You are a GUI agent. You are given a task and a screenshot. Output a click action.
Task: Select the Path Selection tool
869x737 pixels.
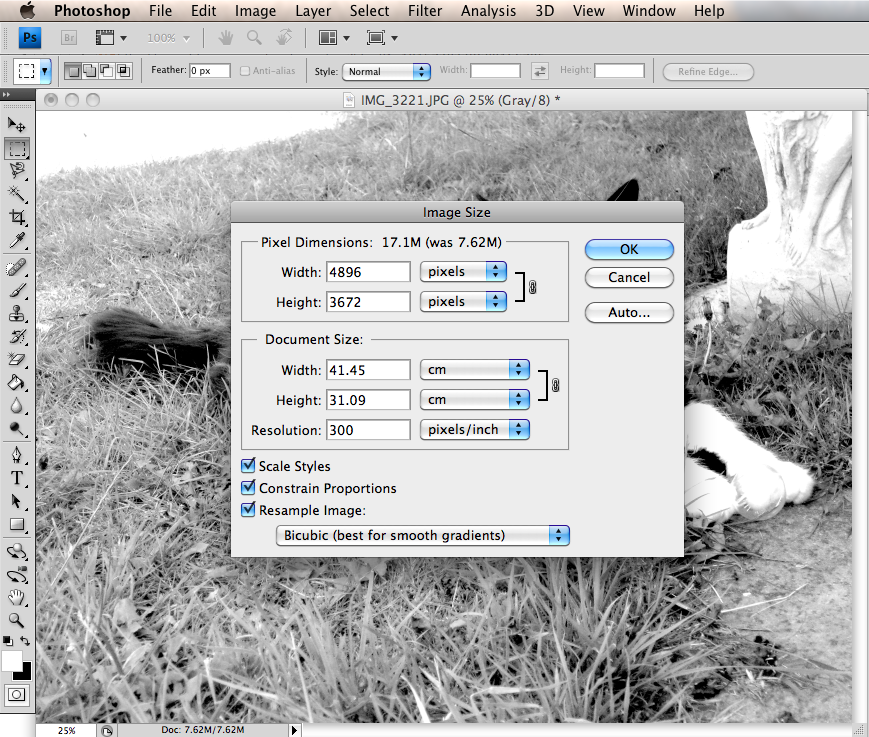pos(17,501)
